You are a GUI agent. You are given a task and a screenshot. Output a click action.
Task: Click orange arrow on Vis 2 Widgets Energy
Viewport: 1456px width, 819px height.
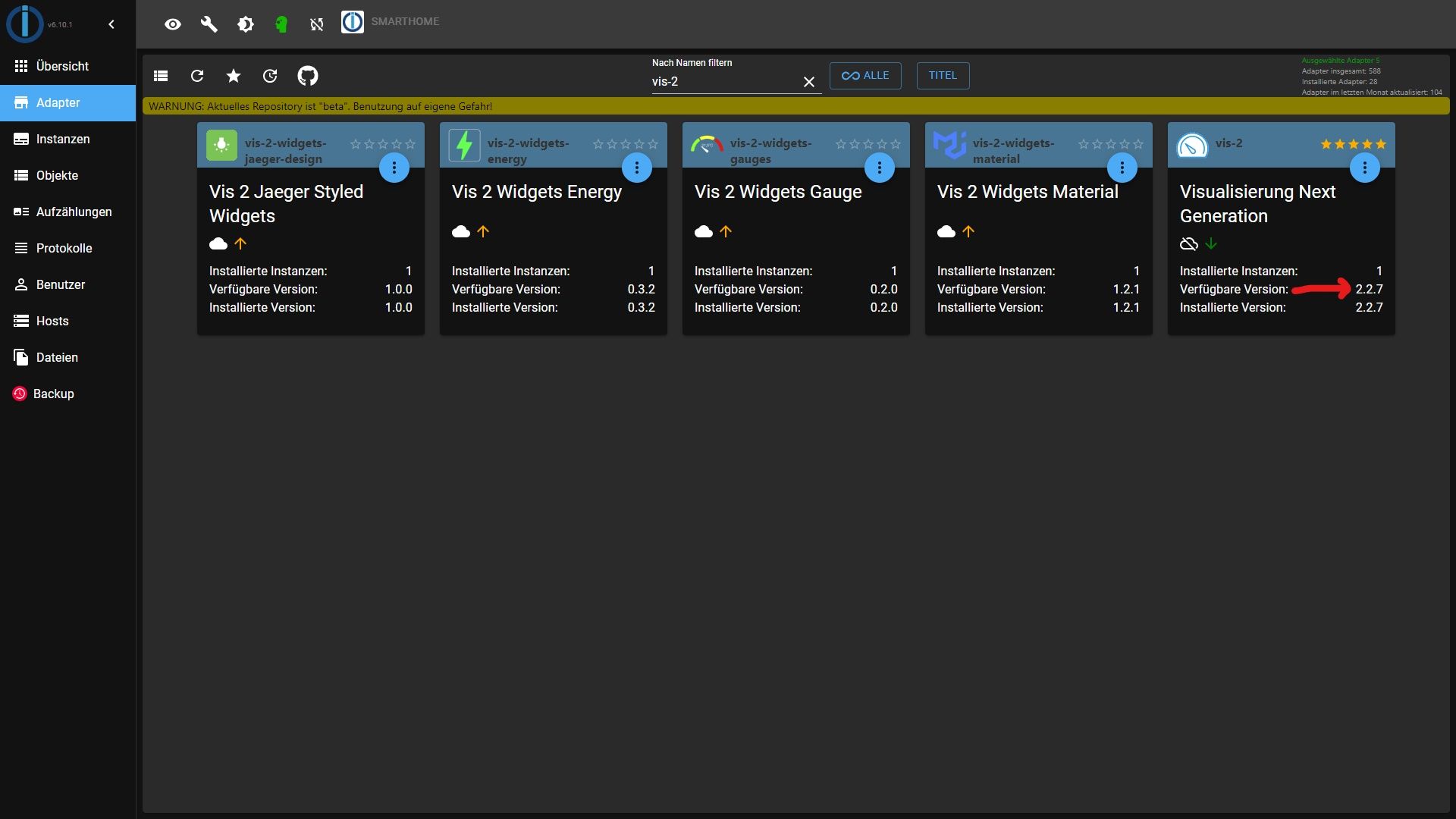[483, 231]
